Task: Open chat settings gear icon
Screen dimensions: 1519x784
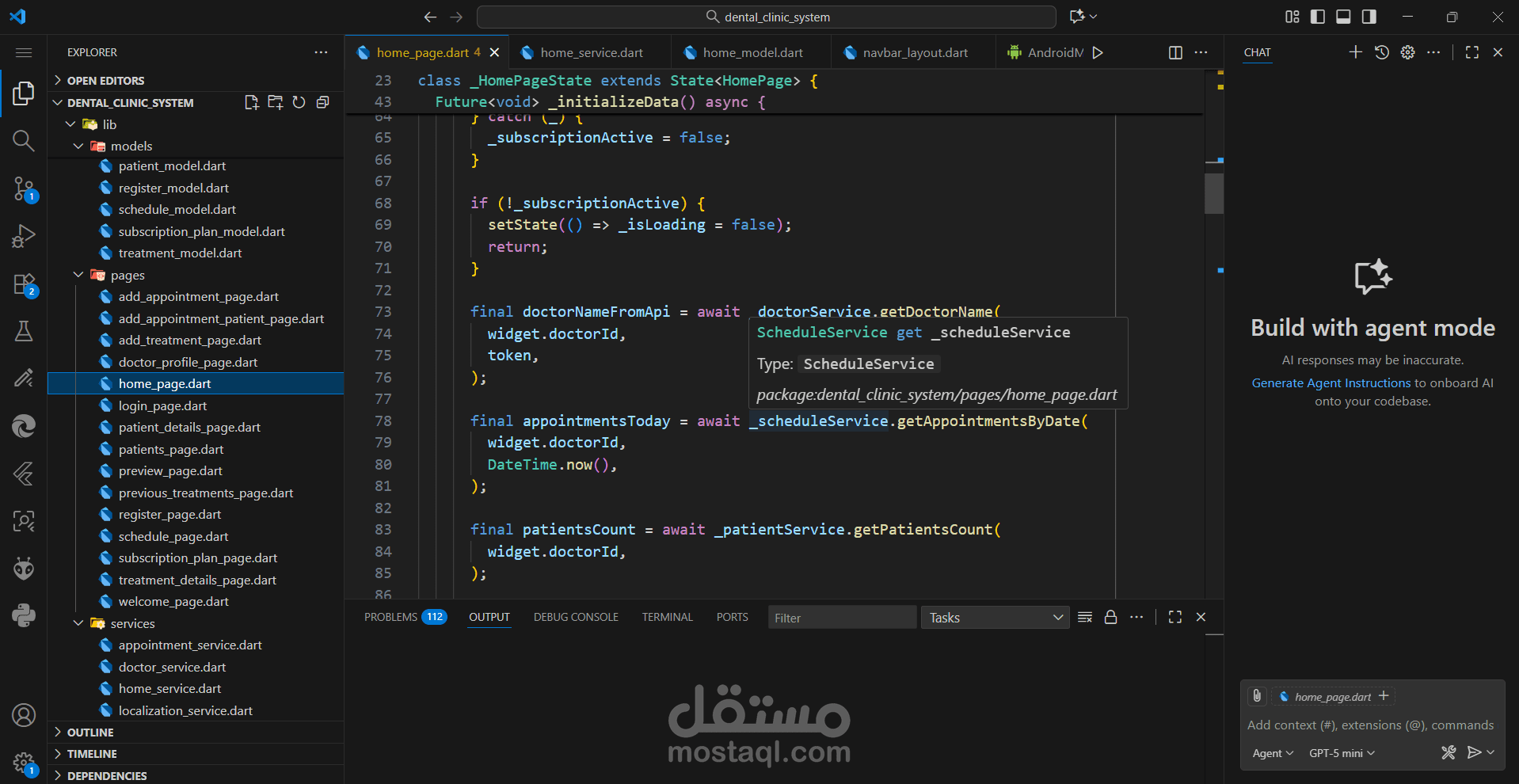Action: pos(1407,52)
